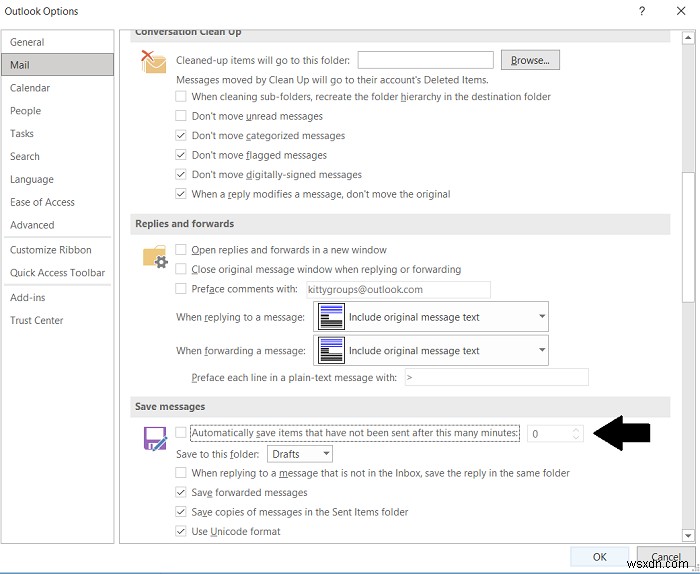Open the Quick Access Toolbar category

58,272
